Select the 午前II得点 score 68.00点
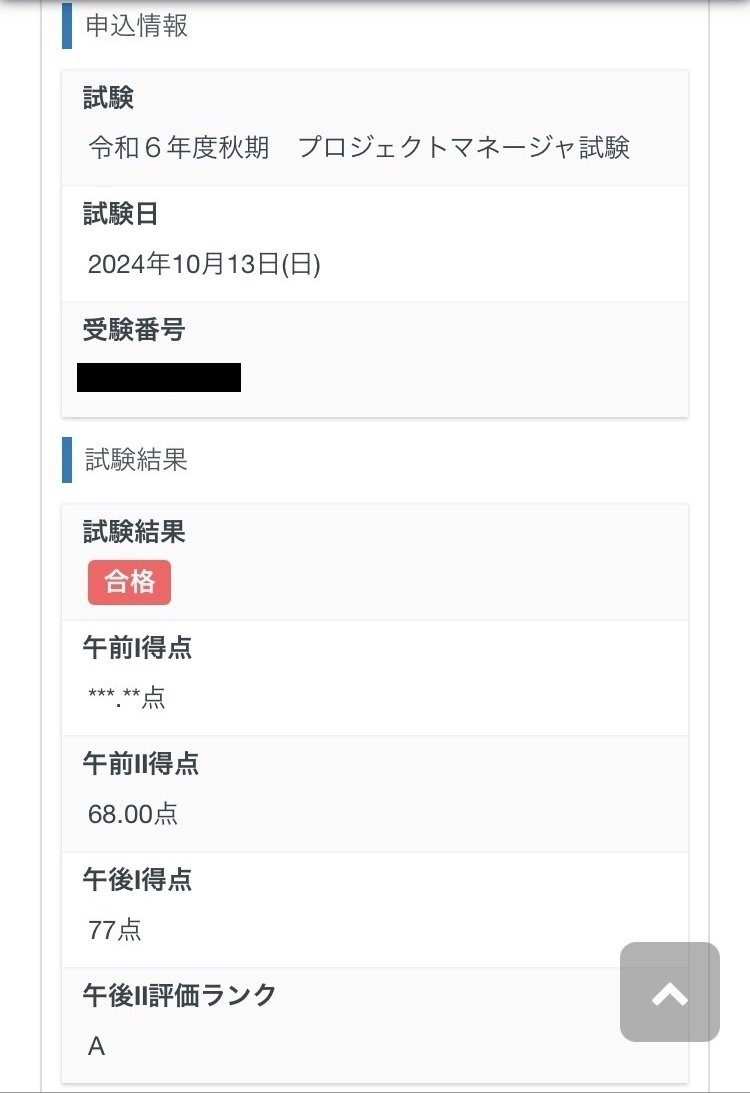The height and width of the screenshot is (1093, 750). 133,814
